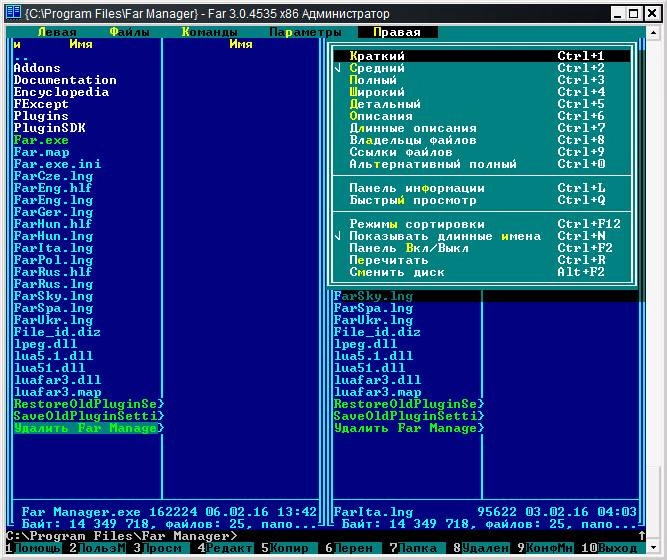Select the Полный view mode

pyautogui.click(x=482, y=80)
